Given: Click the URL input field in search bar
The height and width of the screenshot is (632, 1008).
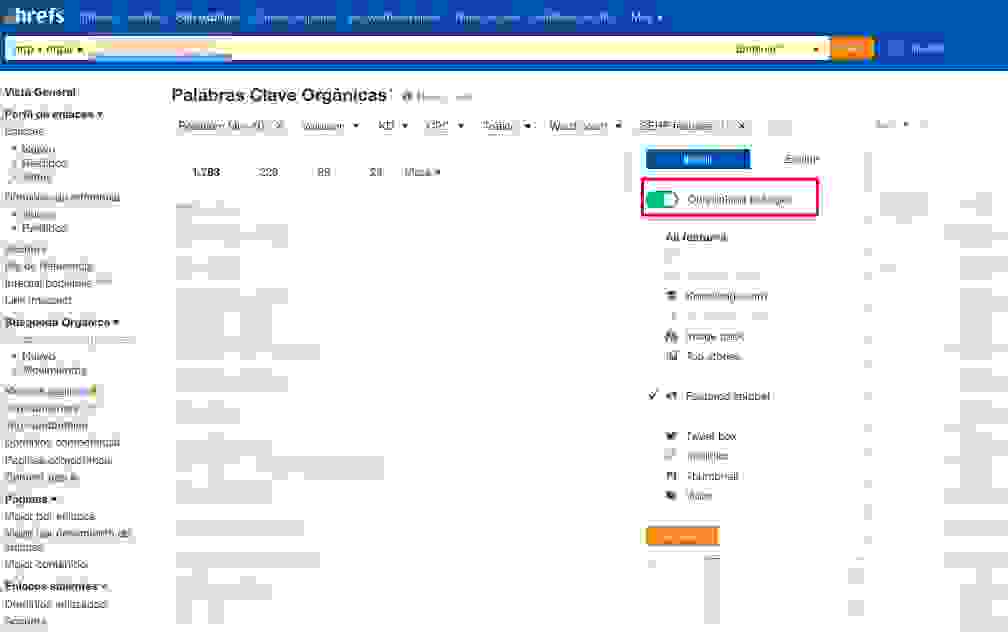Looking at the screenshot, I should 411,50.
